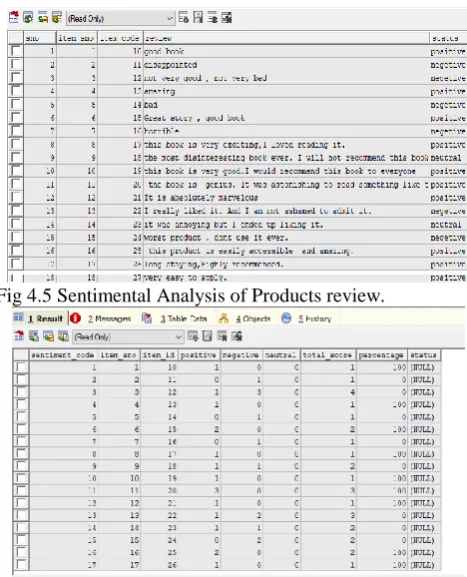Tick the checkbox for the 'disappointed' review row
467x577 pixels.
click(x=16, y=64)
